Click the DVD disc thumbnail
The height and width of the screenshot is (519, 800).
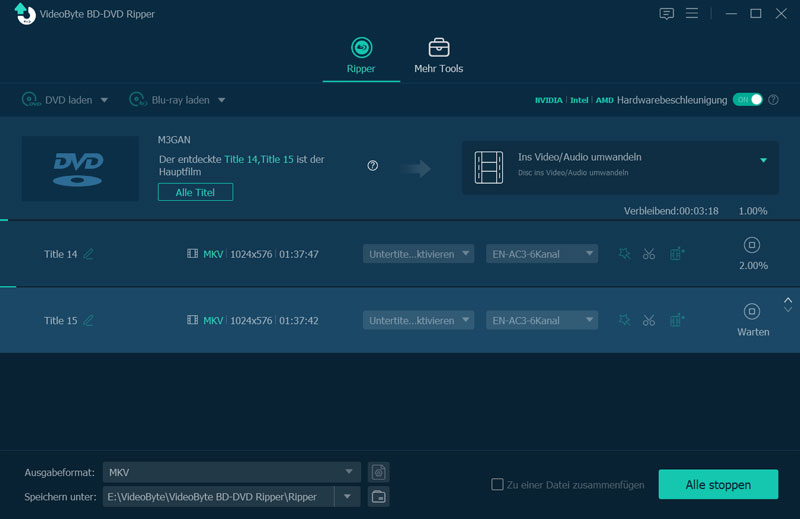(x=80, y=166)
